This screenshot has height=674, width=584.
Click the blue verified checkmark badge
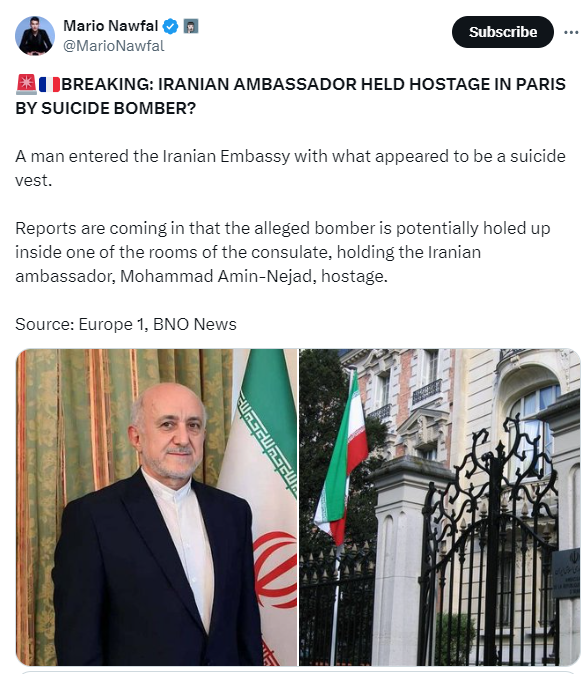(x=171, y=27)
